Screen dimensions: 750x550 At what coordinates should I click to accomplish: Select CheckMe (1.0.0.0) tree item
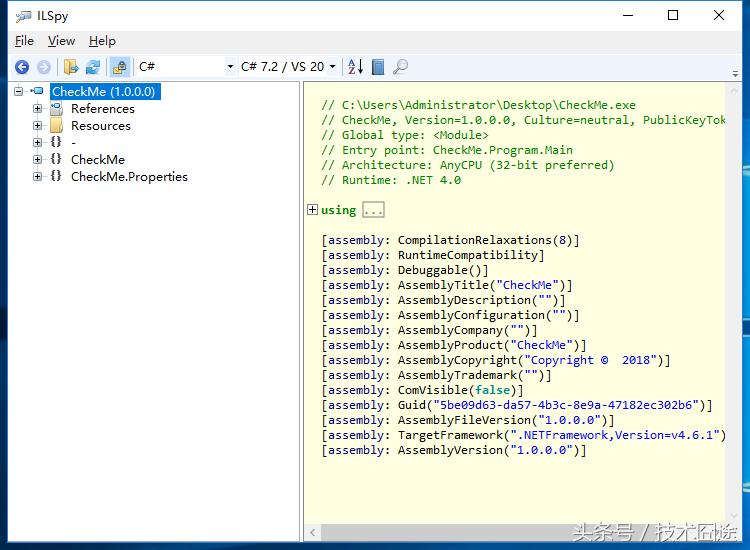[104, 91]
